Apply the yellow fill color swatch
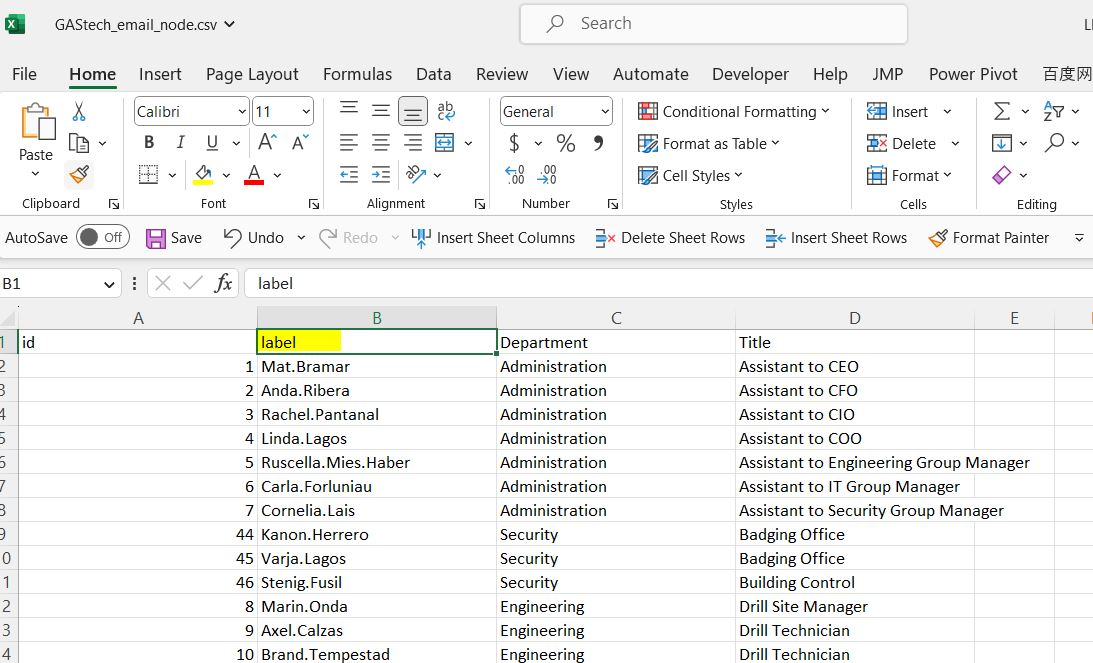The width and height of the screenshot is (1093, 663). pos(203,175)
